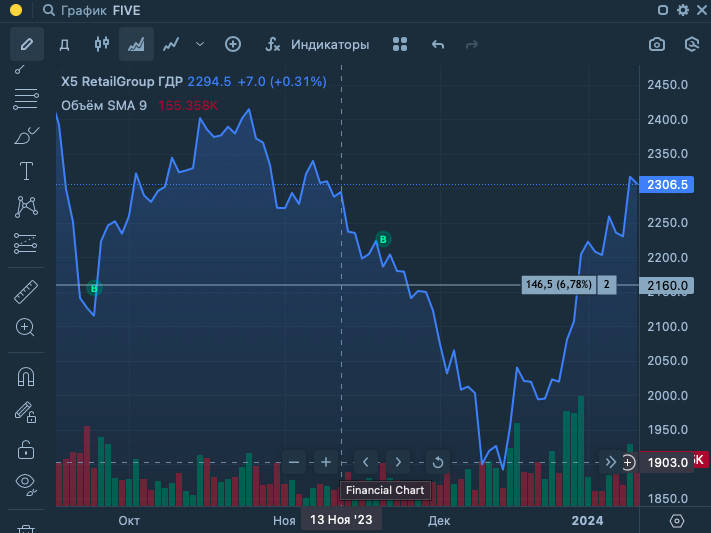
Task: Select the pattern drawing tool
Action: tap(26, 207)
